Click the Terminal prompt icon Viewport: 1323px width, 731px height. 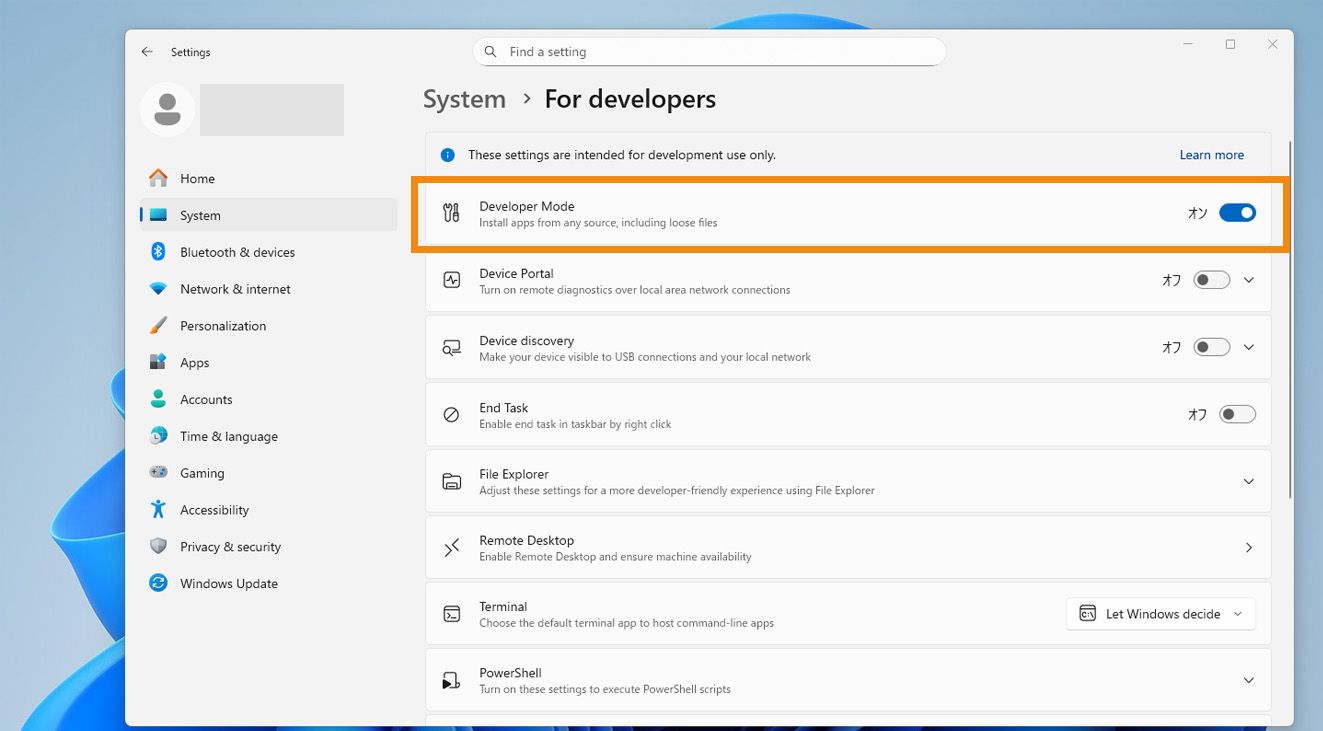pyautogui.click(x=451, y=614)
